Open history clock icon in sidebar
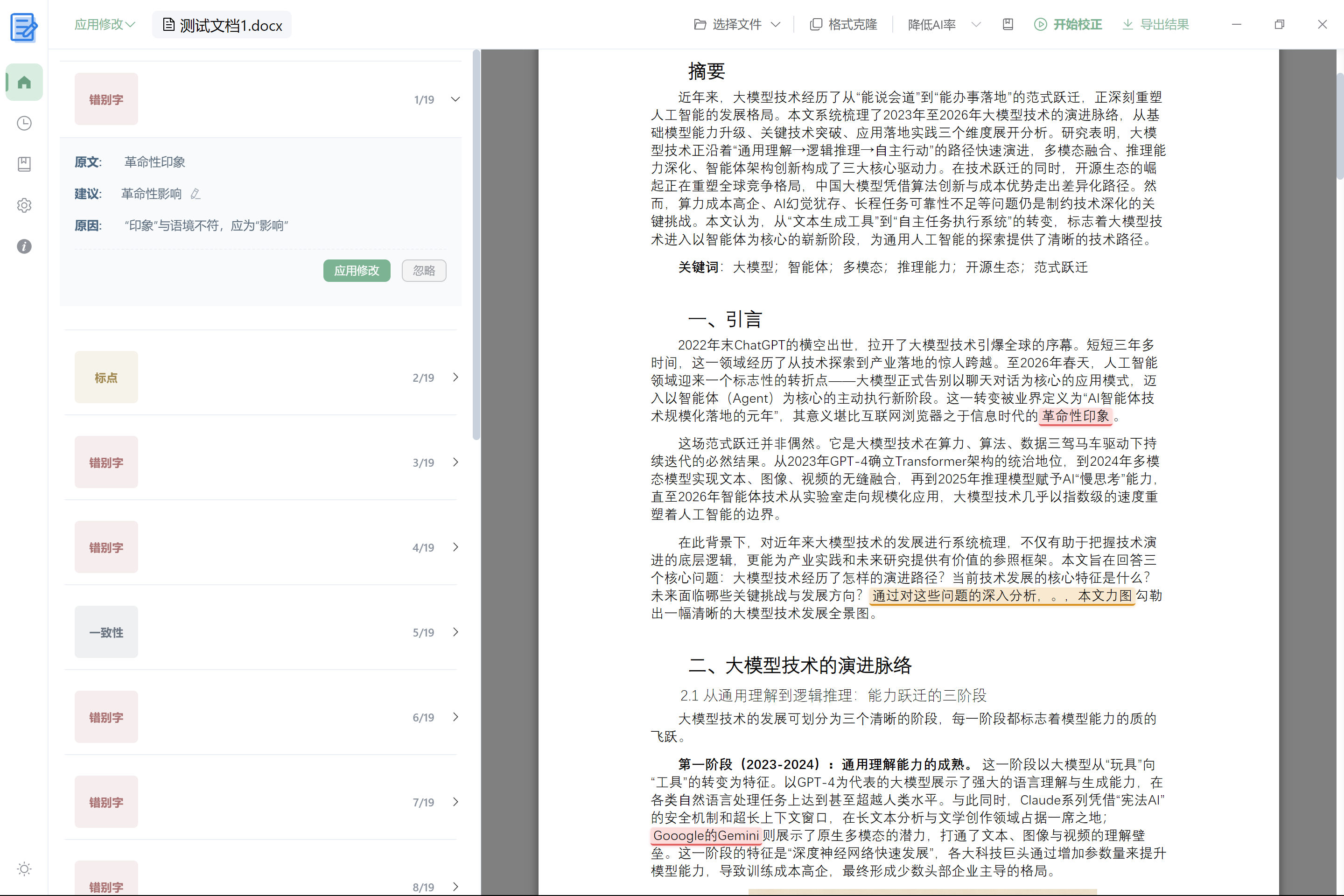 point(24,123)
